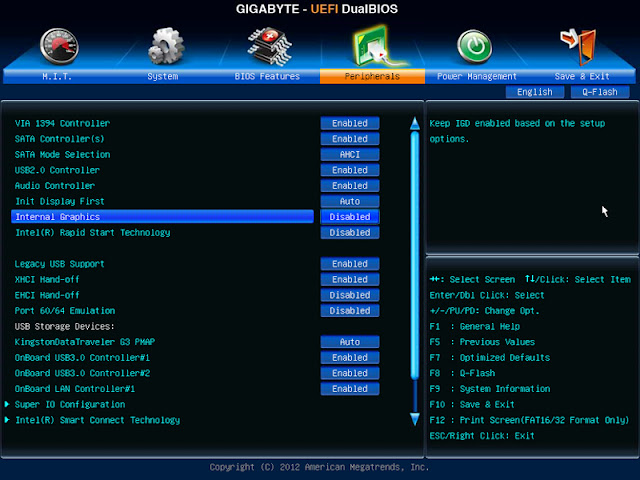Toggle Legacy USB Support Enabled value
This screenshot has width=640, height=480.
click(x=350, y=264)
